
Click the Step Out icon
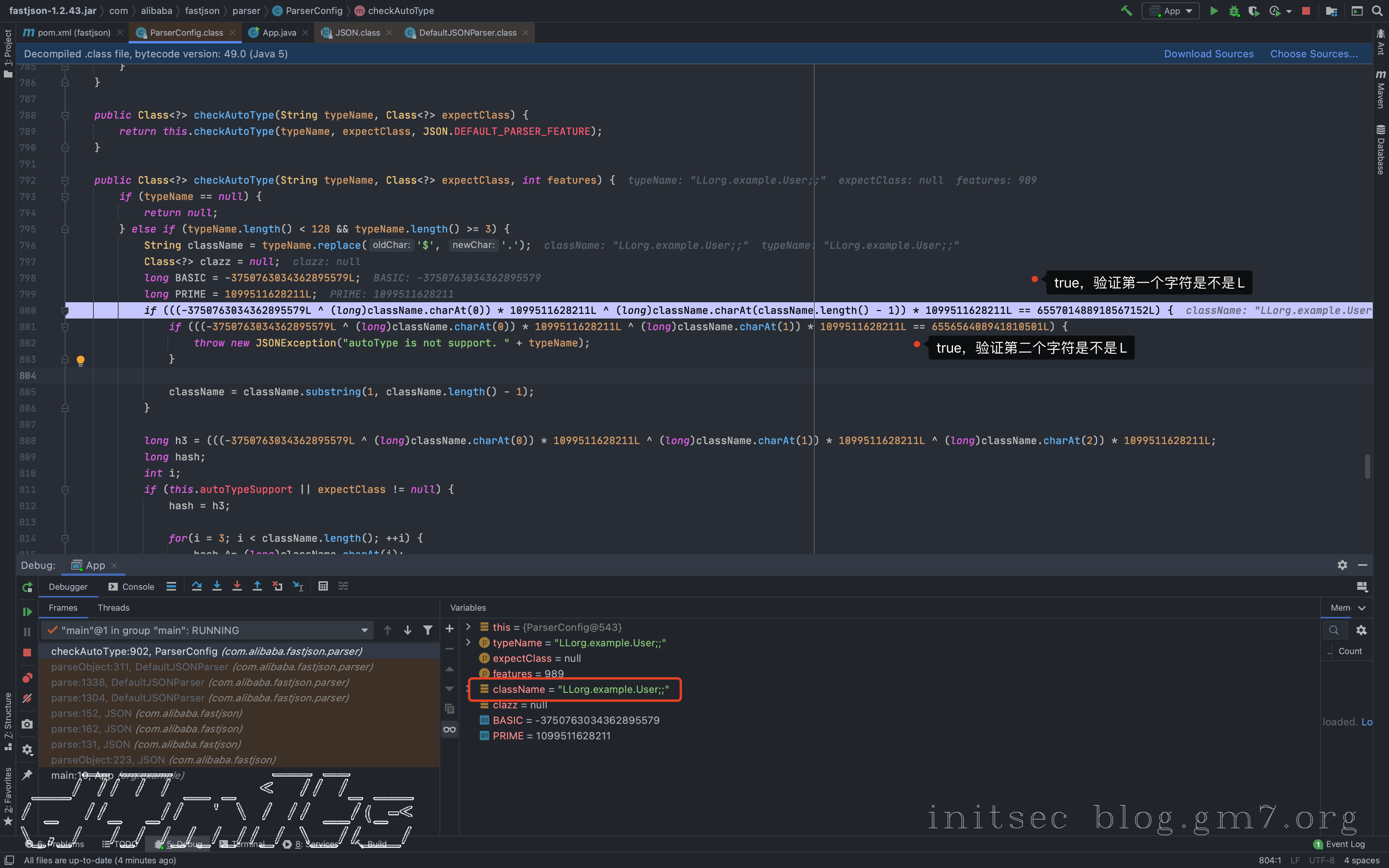click(x=257, y=586)
